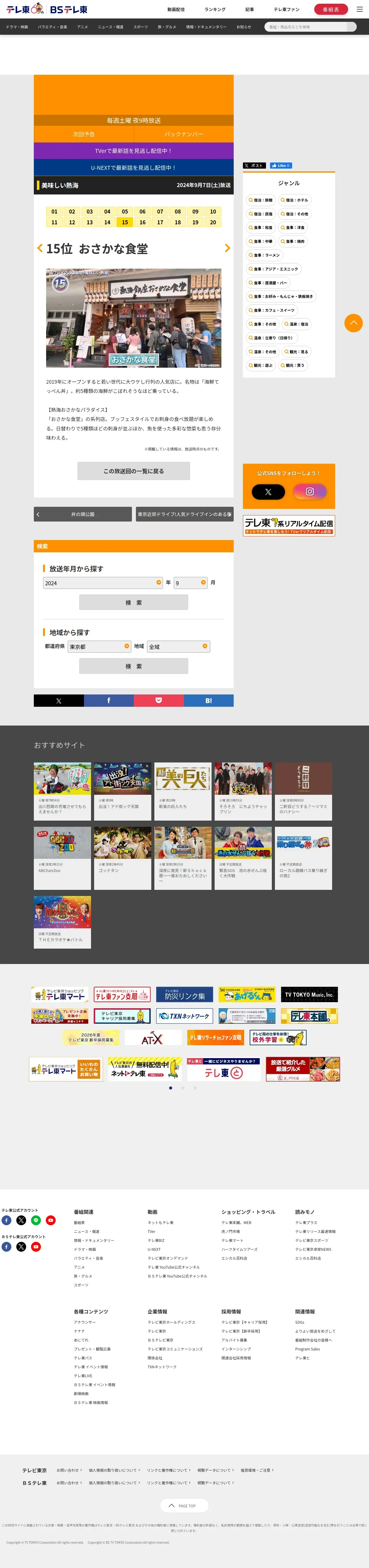Select the テレ東ファン header menu
Screen dimensions: 369x1568
pyautogui.click(x=286, y=9)
